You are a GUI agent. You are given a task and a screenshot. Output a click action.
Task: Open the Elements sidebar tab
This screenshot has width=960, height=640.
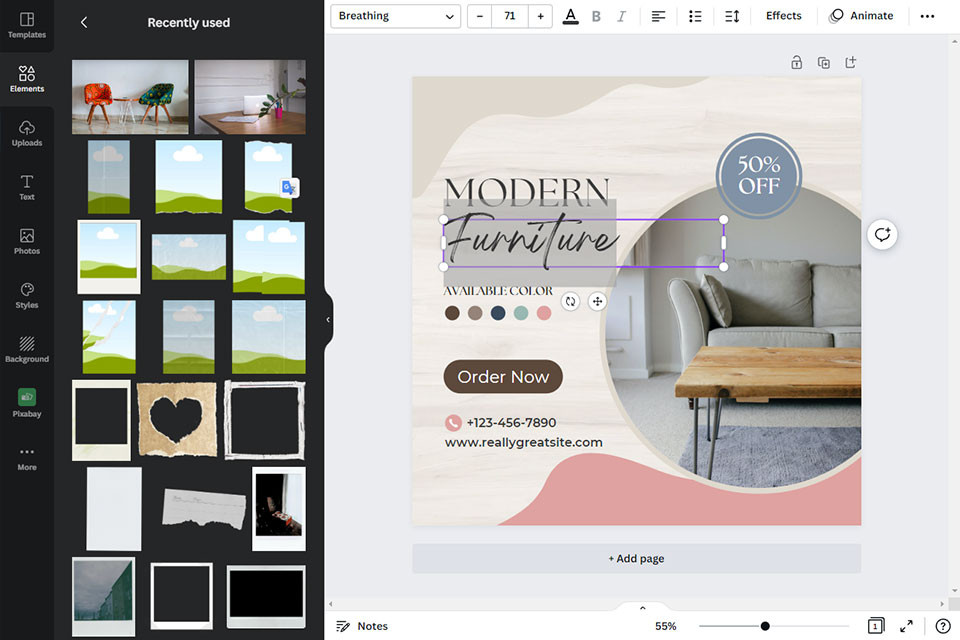point(27,79)
